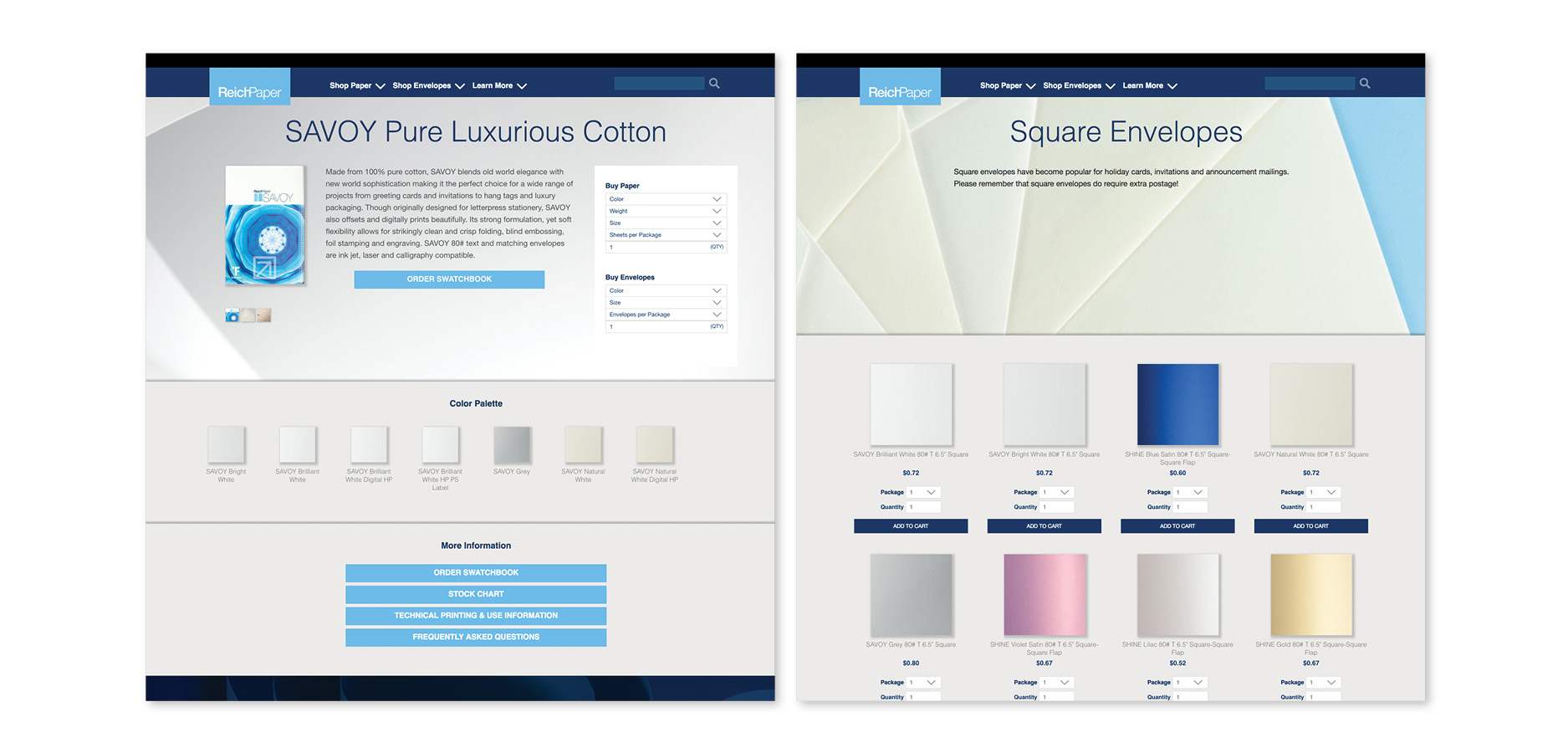Click search magnifier icon on SAVOY page
Image resolution: width=1568 pixels, height=753 pixels.
coord(714,83)
